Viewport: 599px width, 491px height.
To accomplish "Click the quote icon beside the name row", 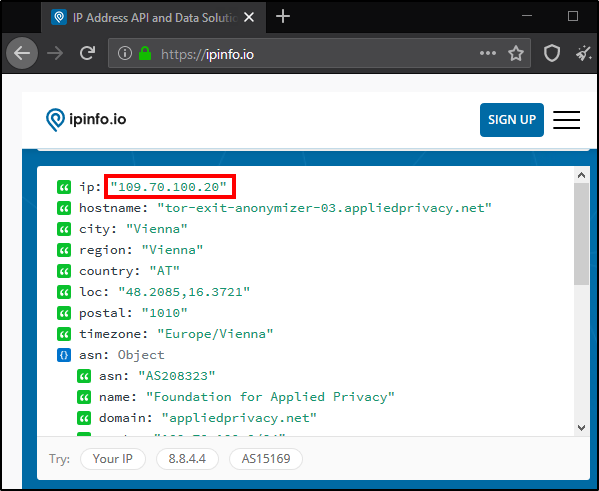I will click(x=84, y=397).
